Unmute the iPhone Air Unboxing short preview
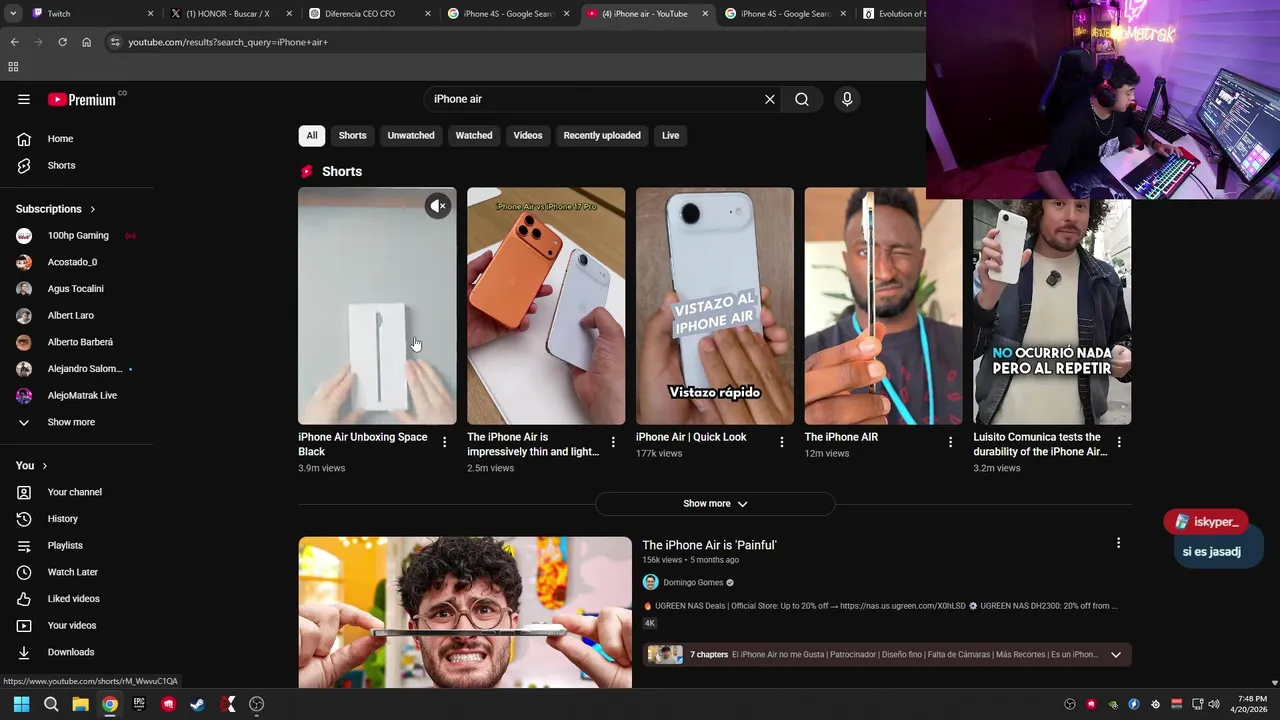 click(x=438, y=206)
